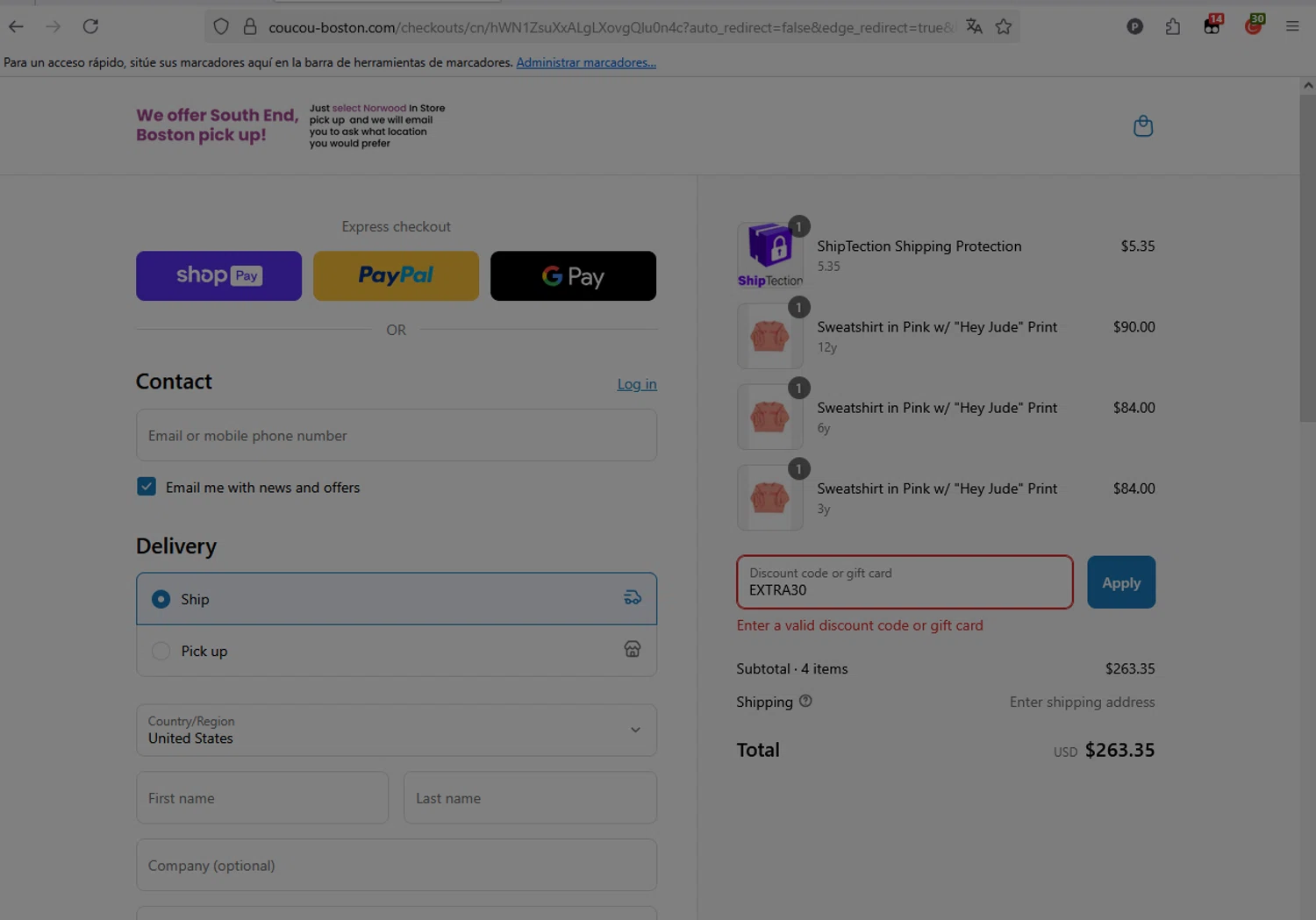
Task: Click the Express checkout heading
Action: tap(396, 226)
